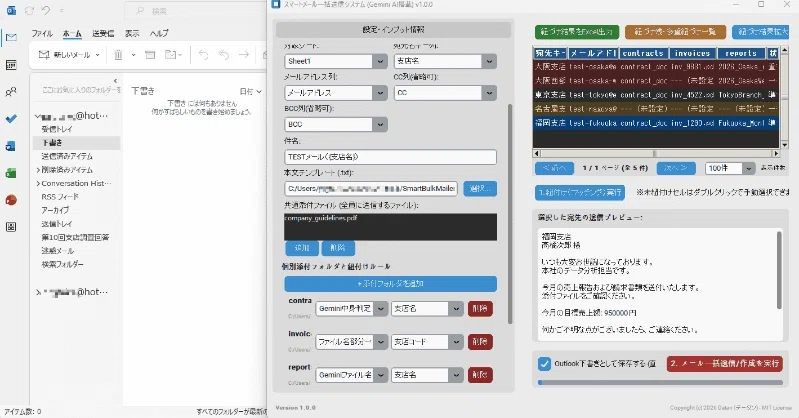Click the undo arrow in Outlook title bar

[46, 10]
